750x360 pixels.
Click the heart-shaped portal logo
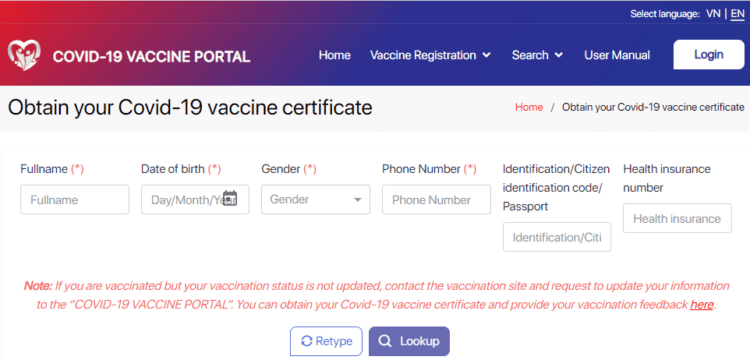pos(24,55)
